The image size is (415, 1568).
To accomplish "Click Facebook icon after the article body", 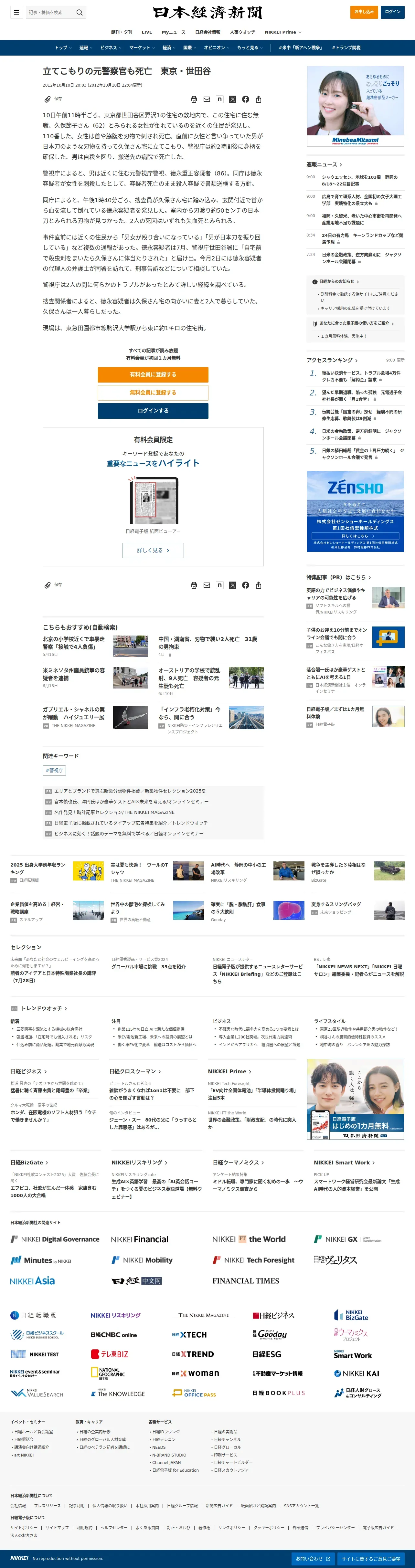I will click(245, 585).
